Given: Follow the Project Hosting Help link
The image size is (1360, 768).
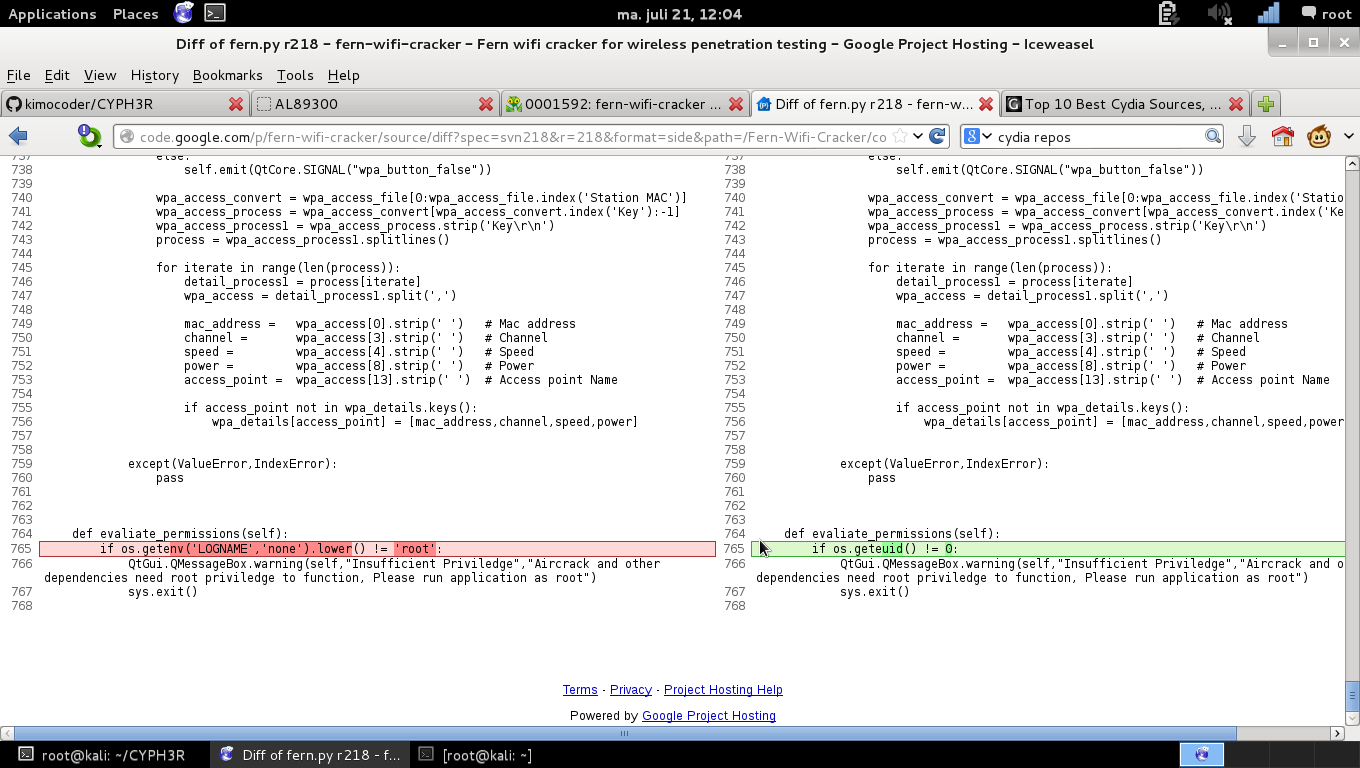Looking at the screenshot, I should pos(723,690).
